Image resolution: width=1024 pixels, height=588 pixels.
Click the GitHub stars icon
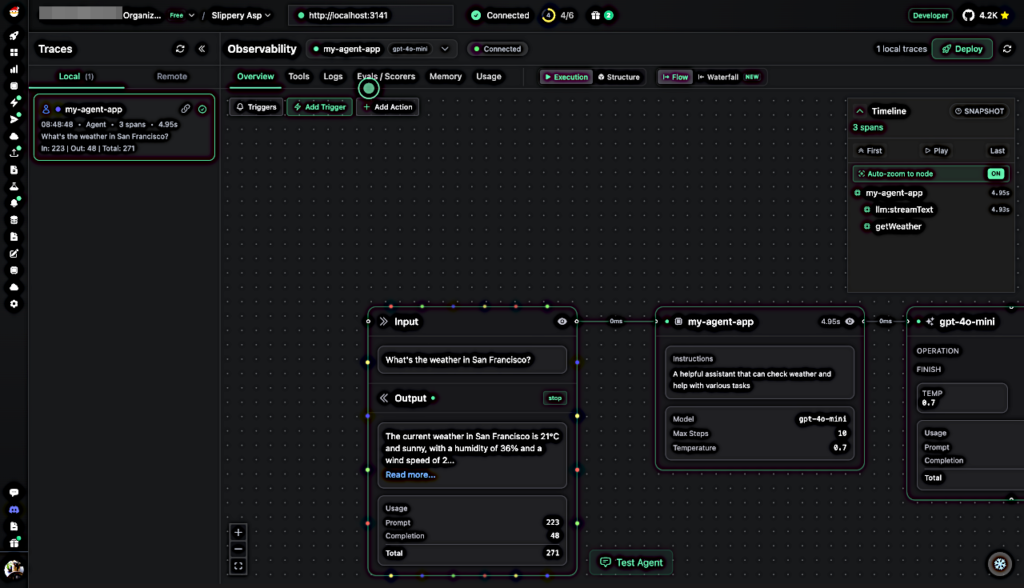tap(967, 16)
